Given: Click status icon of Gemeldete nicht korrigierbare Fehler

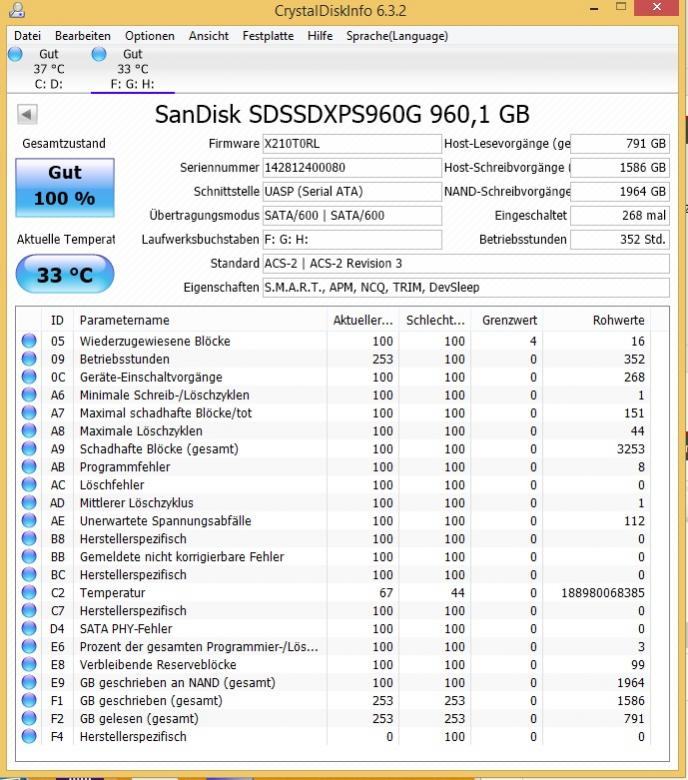Looking at the screenshot, I should pyautogui.click(x=29, y=556).
